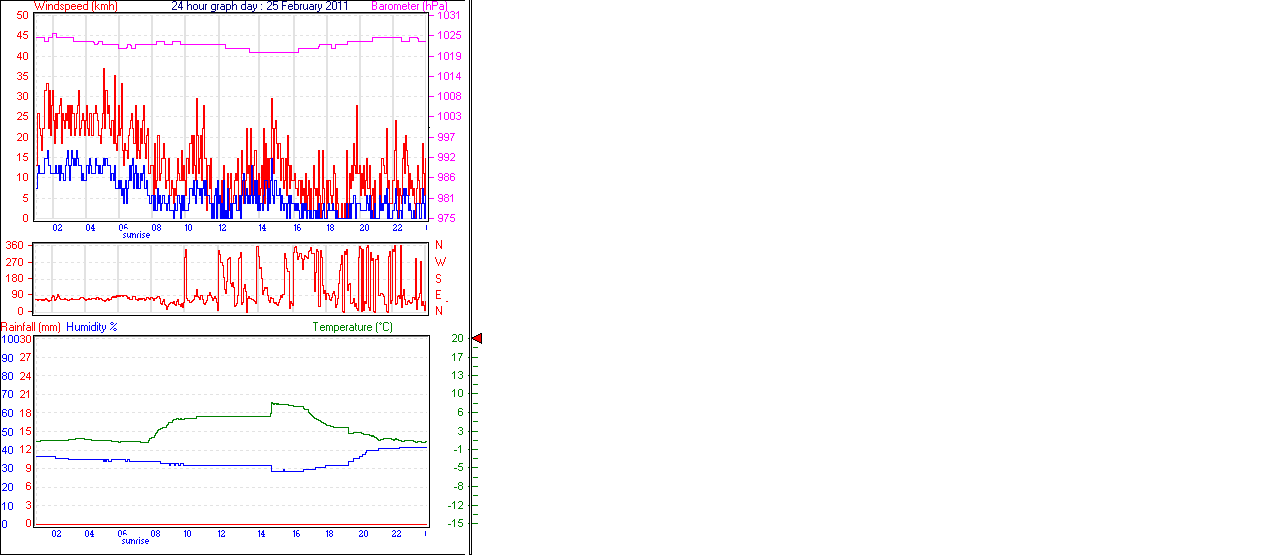Viewport: 1272px width, 555px height.
Task: Click the -15 value on temperature scale
Action: coord(456,523)
